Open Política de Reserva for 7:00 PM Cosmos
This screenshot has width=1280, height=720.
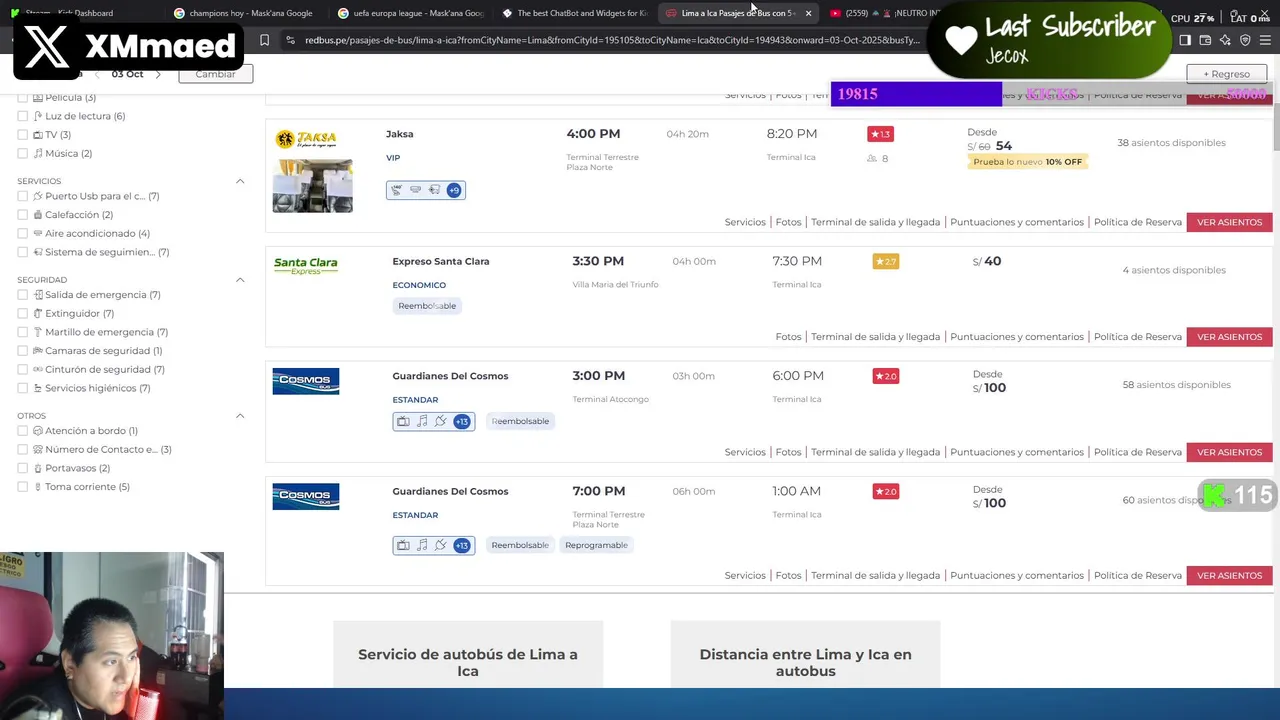click(1138, 576)
